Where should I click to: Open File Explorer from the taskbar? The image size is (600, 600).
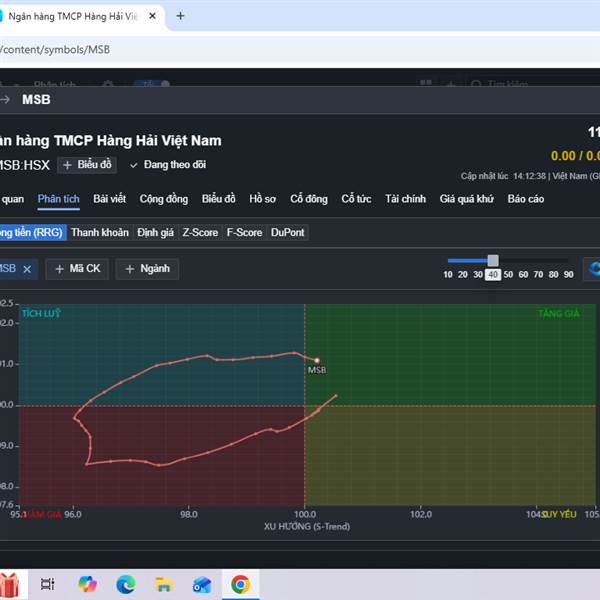tap(163, 584)
